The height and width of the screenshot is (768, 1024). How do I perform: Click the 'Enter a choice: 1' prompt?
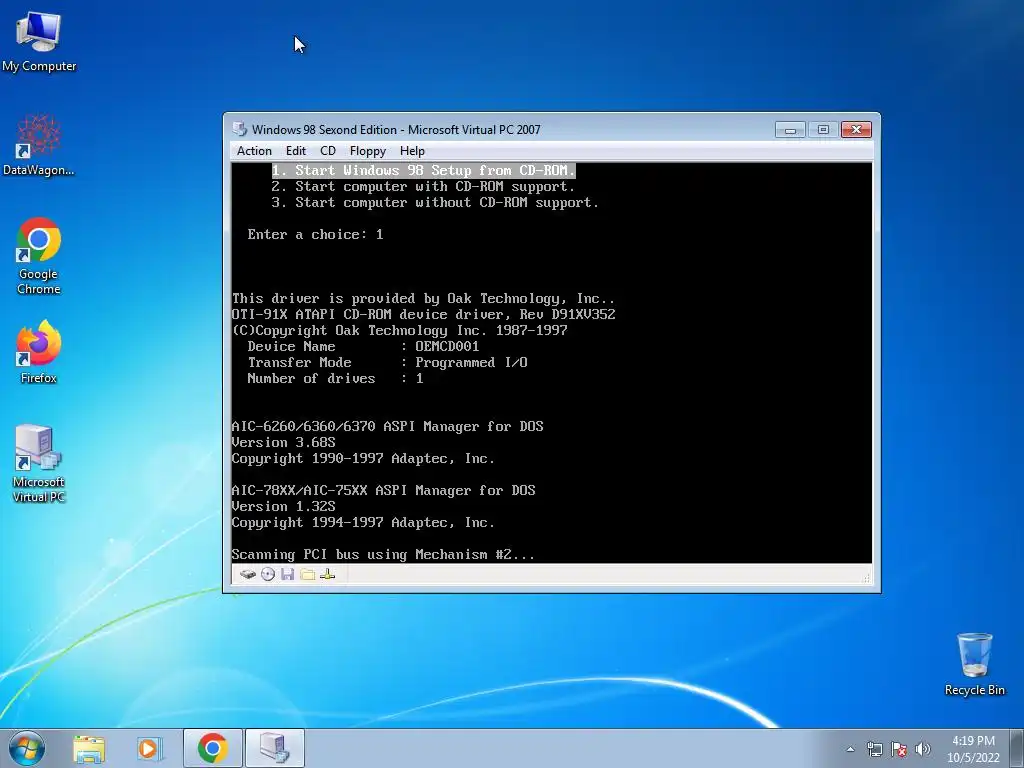click(315, 234)
